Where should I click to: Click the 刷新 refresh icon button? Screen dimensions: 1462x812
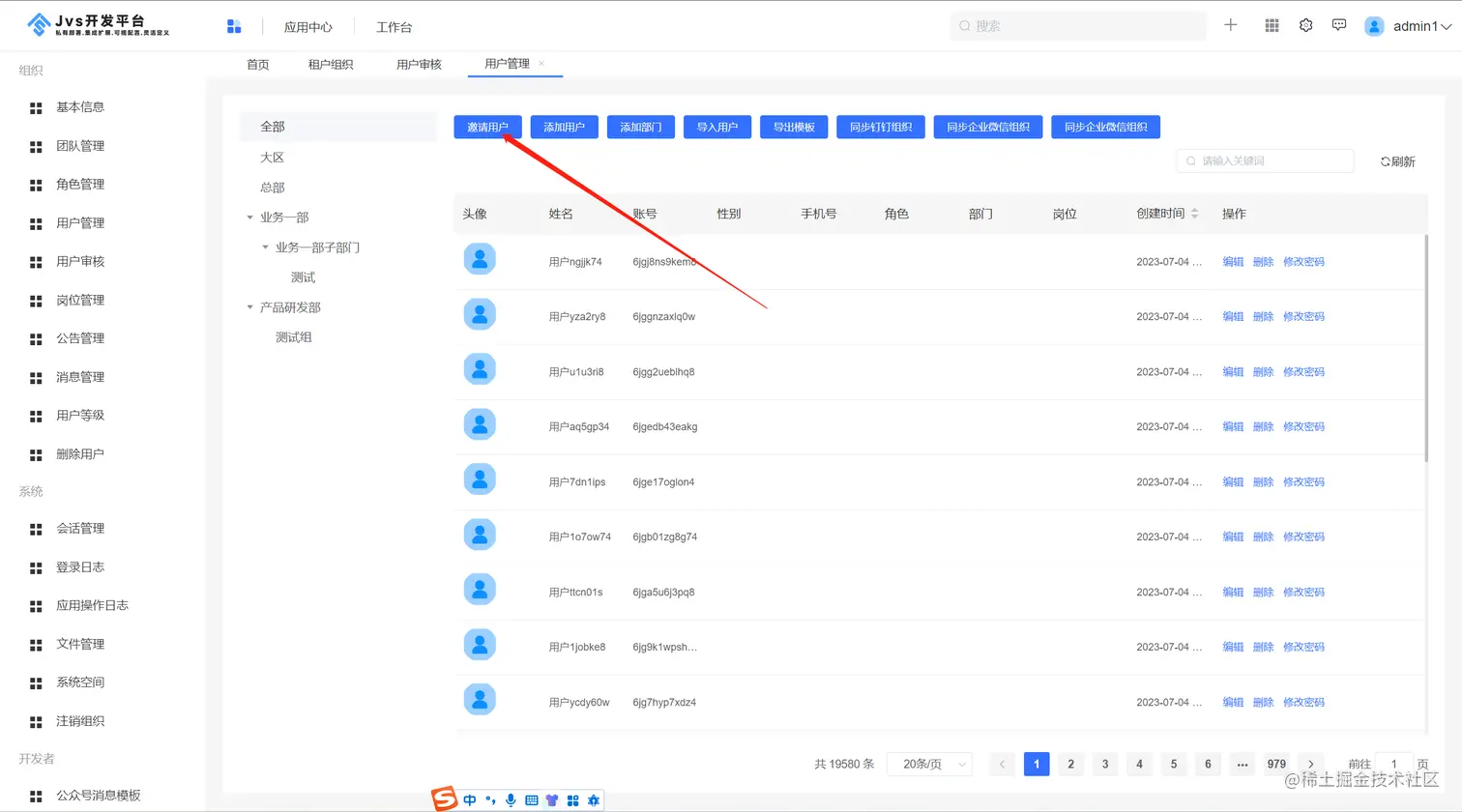tap(1397, 161)
